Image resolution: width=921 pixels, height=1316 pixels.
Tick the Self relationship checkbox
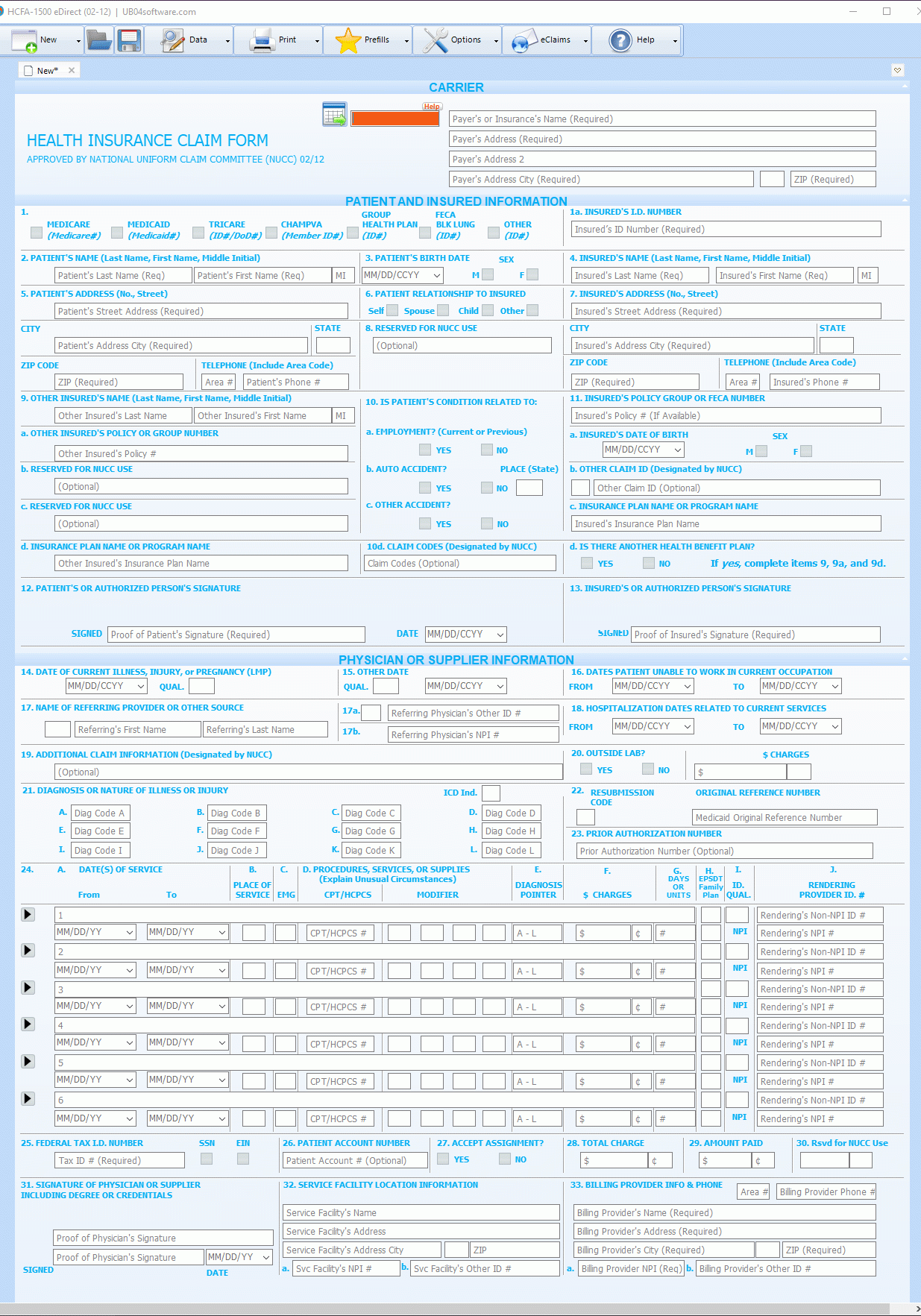[x=392, y=310]
